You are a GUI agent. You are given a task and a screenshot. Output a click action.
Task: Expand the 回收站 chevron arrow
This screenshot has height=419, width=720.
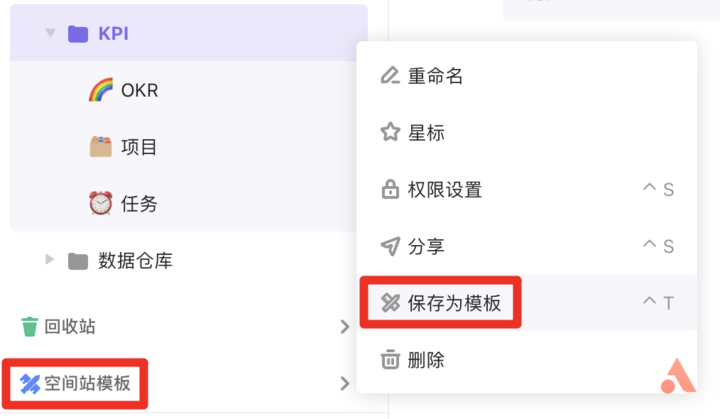coord(344,327)
